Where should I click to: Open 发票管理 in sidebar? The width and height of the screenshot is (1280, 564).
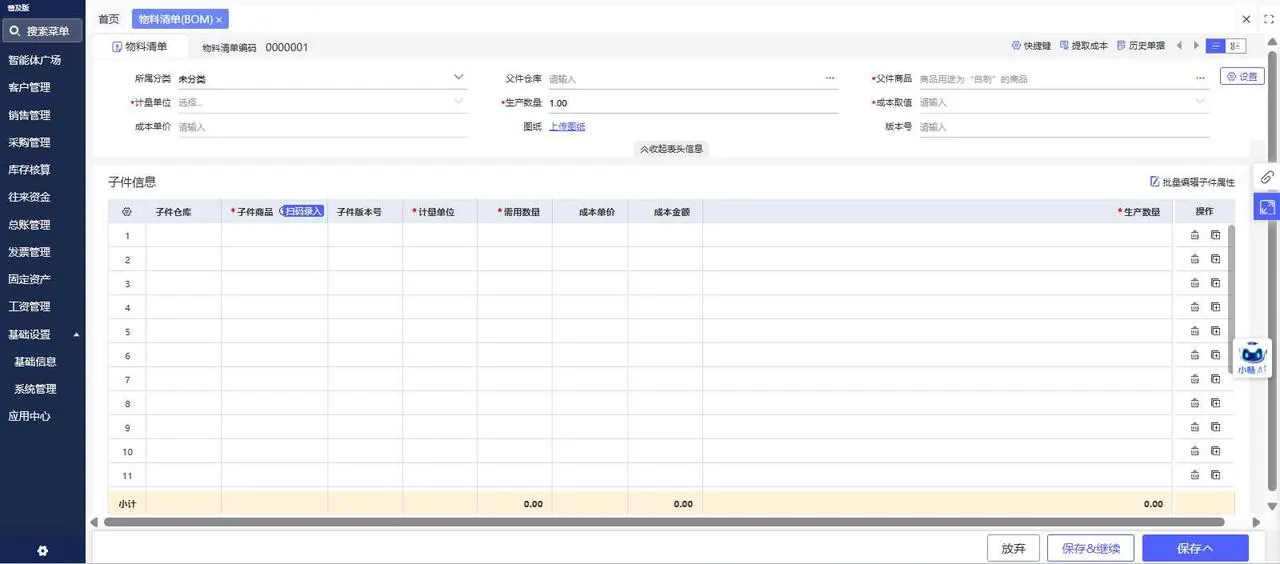pyautogui.click(x=29, y=252)
